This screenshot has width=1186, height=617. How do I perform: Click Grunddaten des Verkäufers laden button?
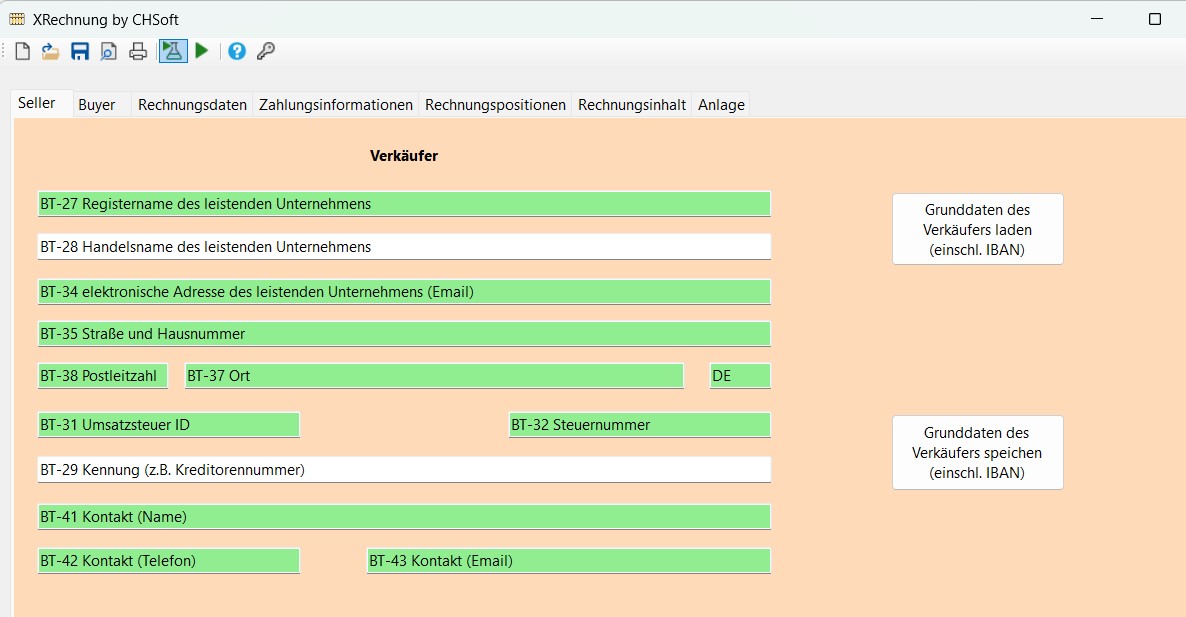pos(977,229)
